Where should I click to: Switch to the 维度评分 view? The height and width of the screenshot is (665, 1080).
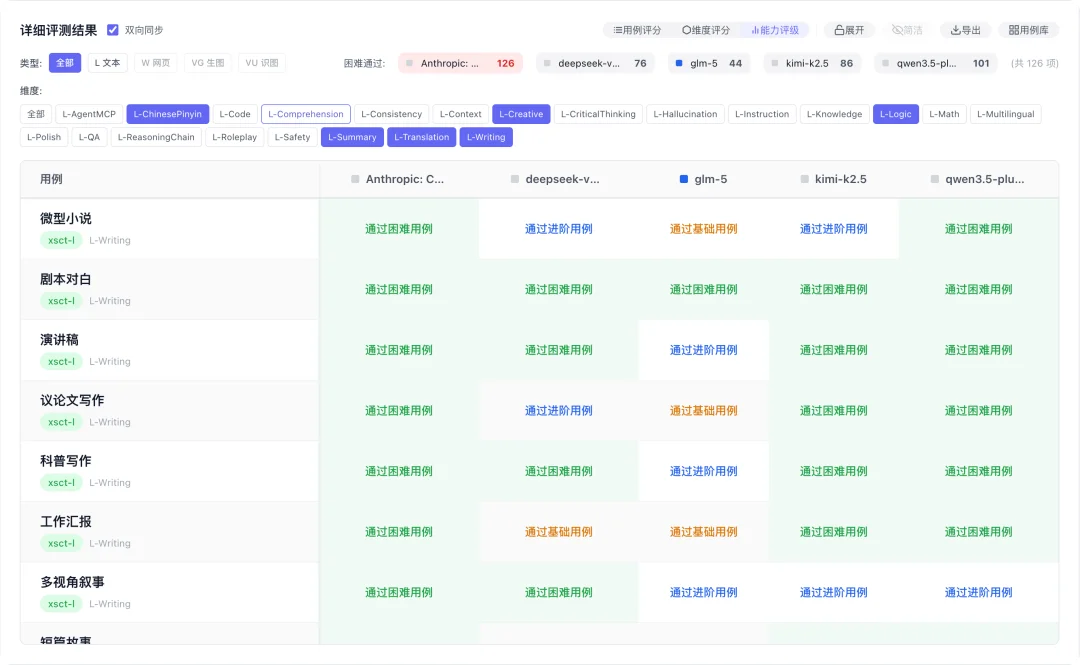coord(706,30)
